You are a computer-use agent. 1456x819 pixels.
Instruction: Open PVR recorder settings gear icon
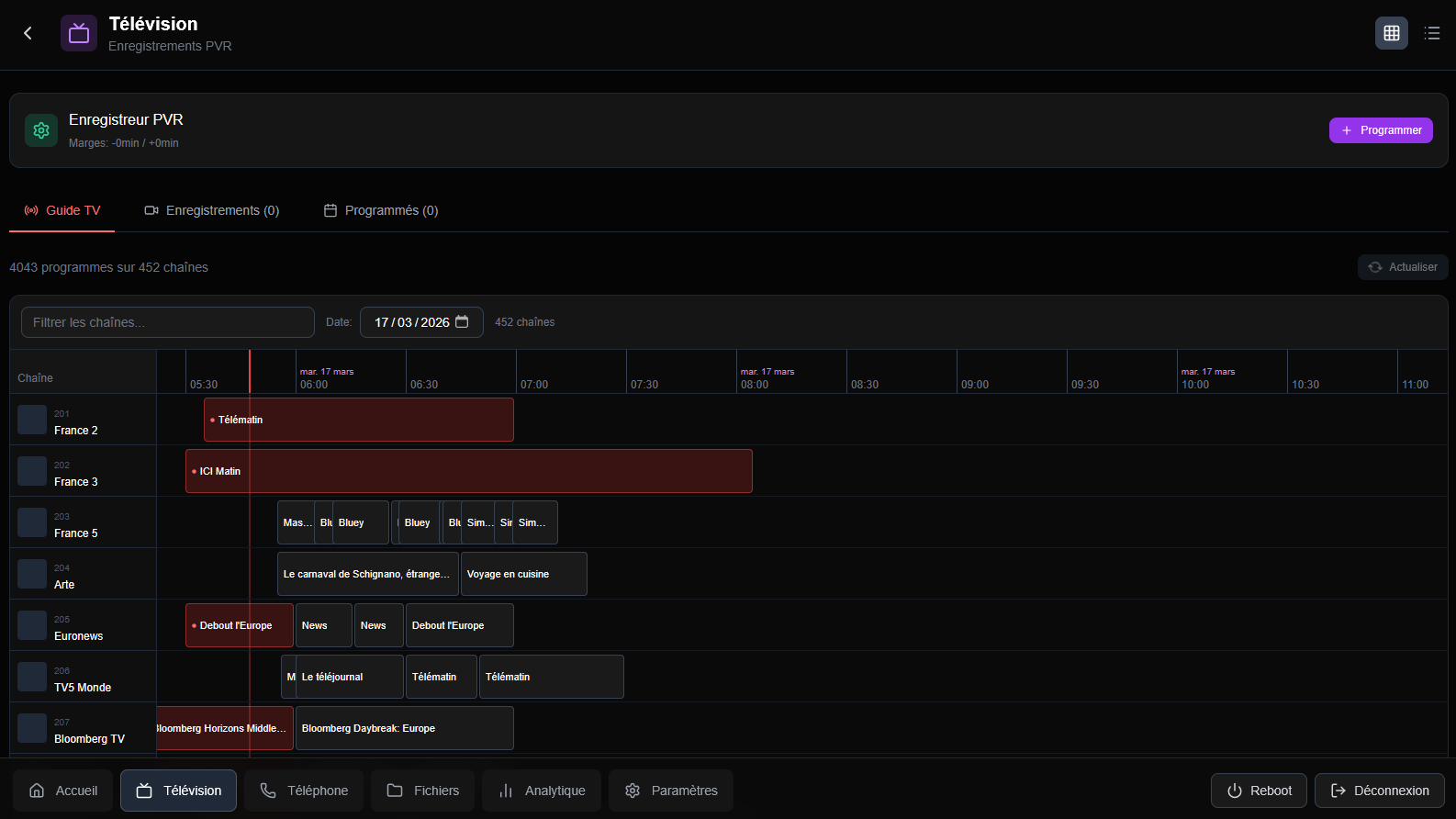41,130
